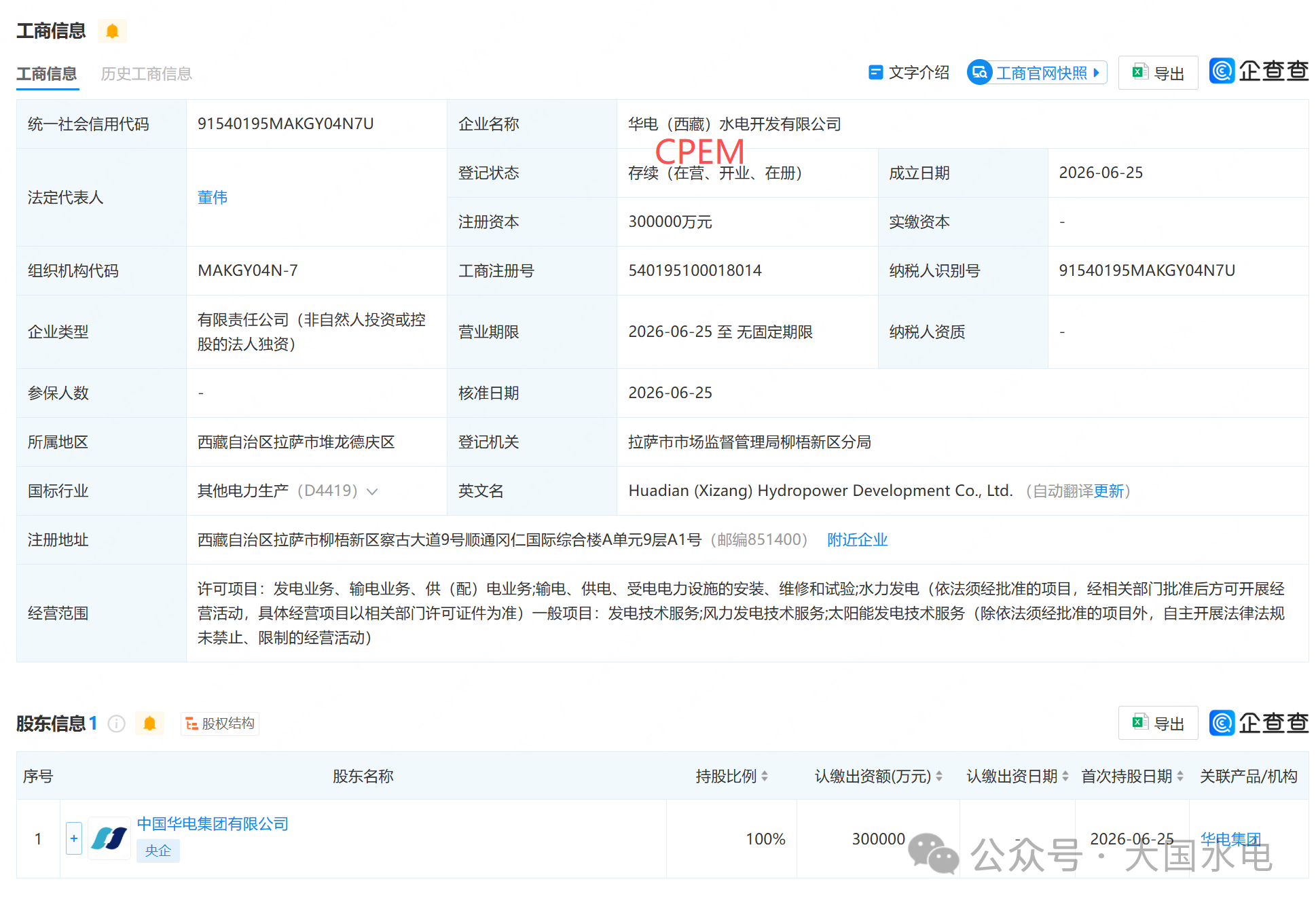The image size is (1316, 909).
Task: Click the snapshot magnifier icon in 工商官网快照
Action: click(980, 72)
